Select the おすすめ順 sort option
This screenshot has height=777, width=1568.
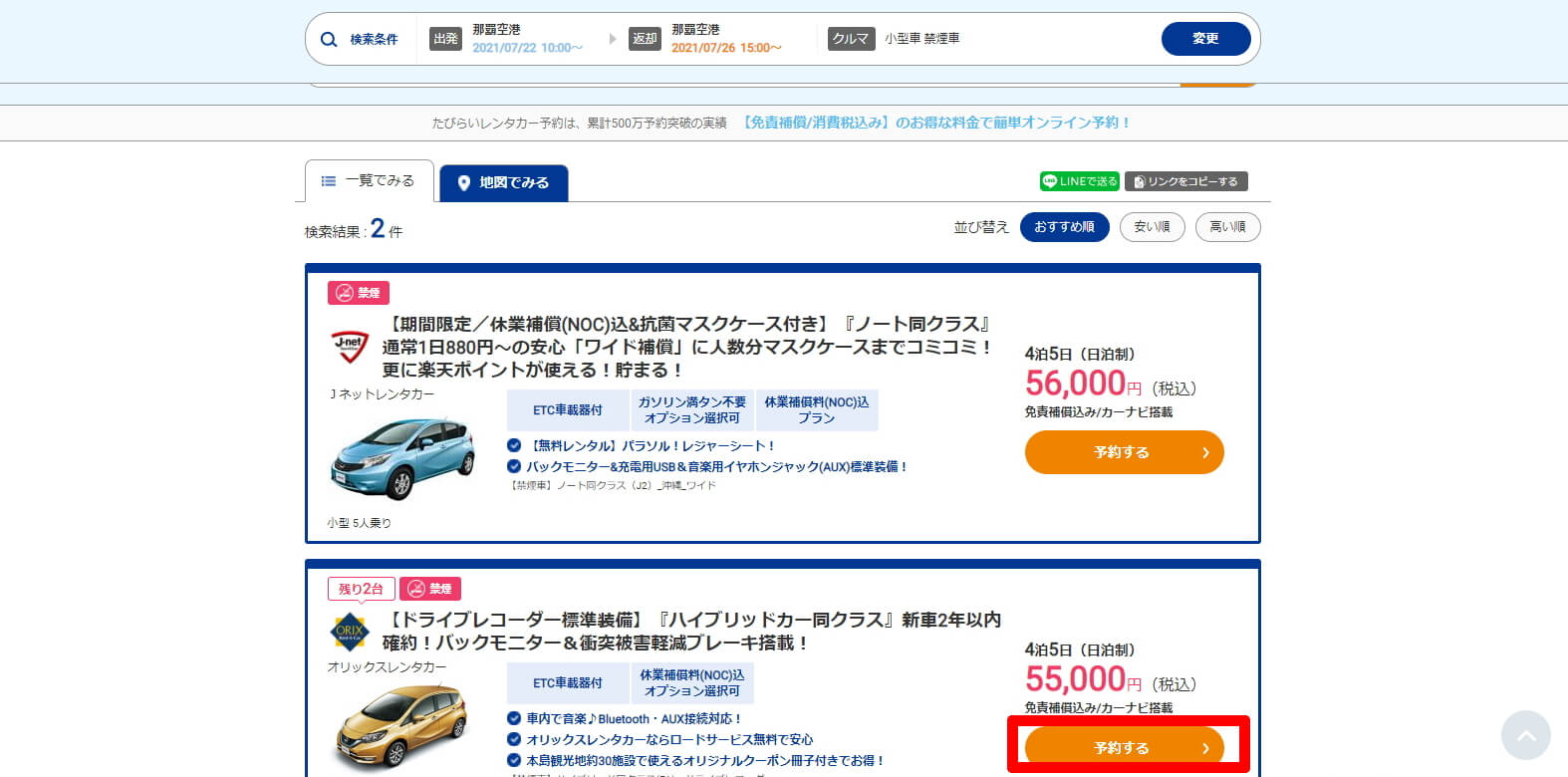(1064, 227)
